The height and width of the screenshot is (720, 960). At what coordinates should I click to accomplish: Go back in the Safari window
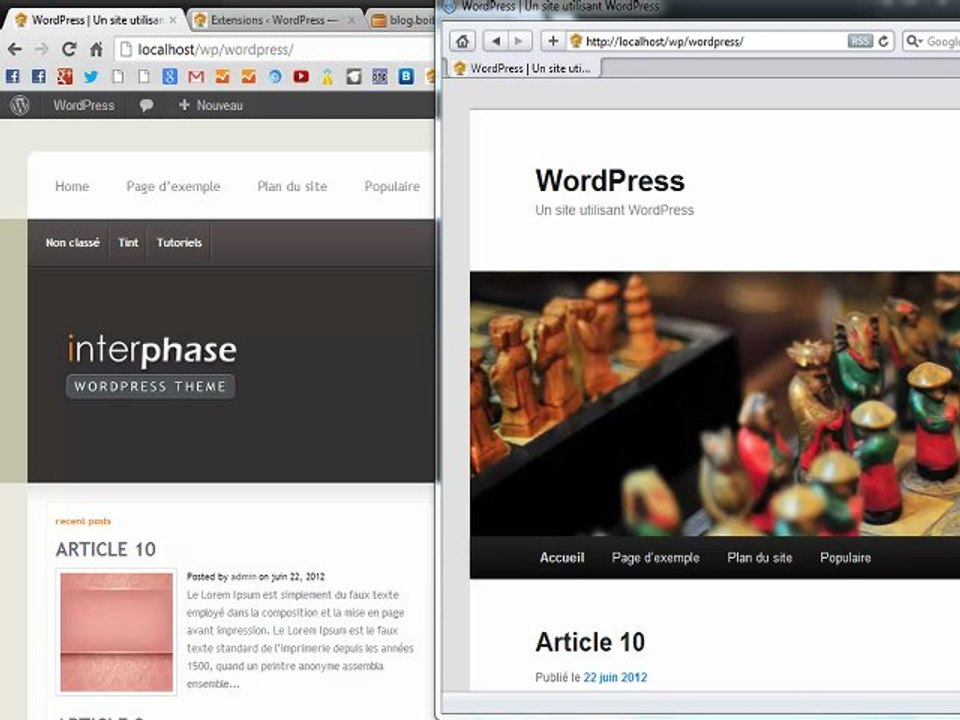[x=495, y=41]
